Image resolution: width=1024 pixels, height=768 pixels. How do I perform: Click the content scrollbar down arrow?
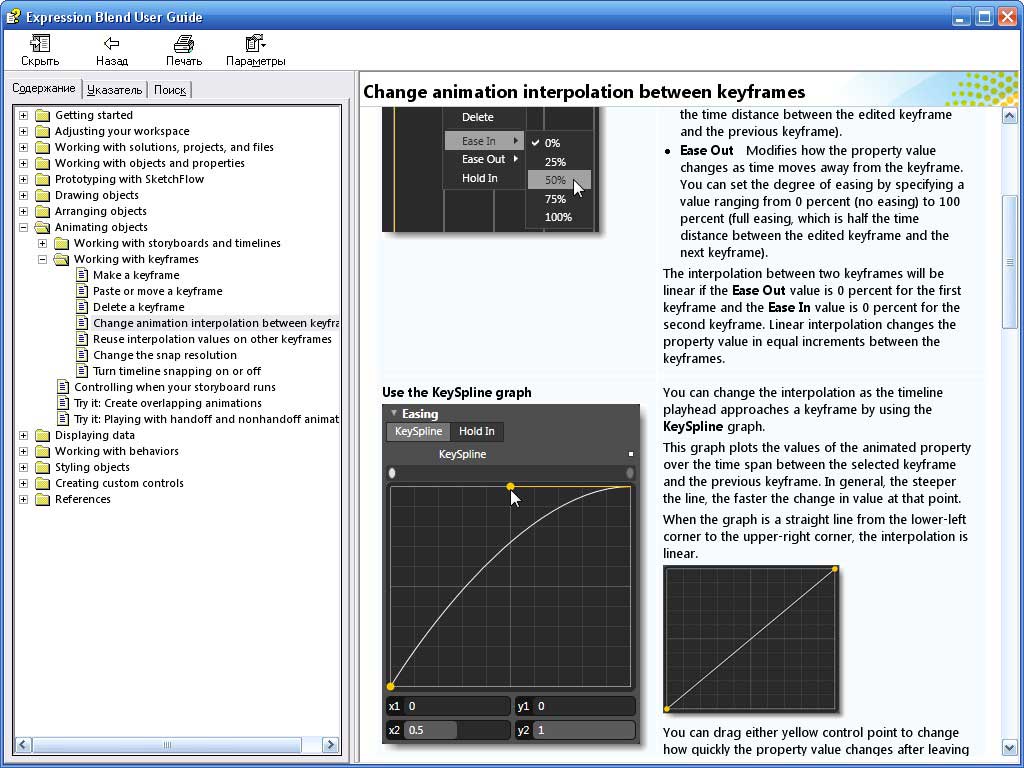(x=1010, y=747)
